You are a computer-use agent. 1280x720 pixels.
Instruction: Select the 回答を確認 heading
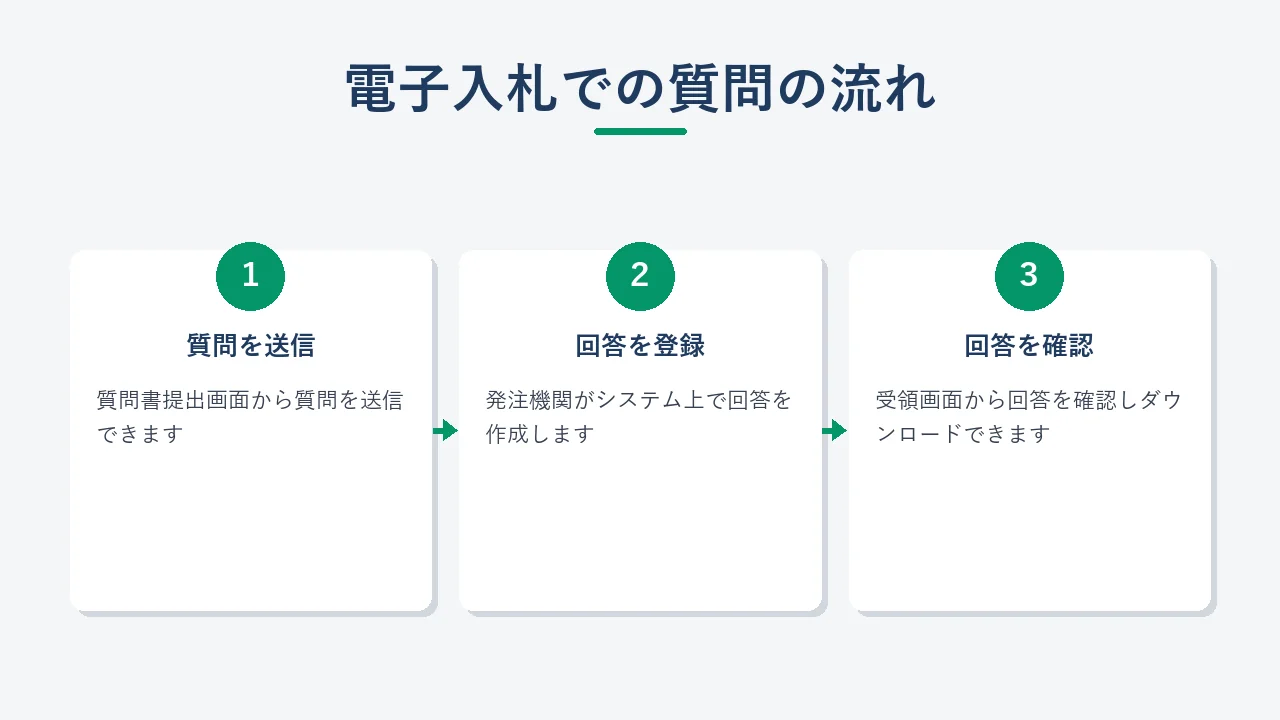[1029, 346]
